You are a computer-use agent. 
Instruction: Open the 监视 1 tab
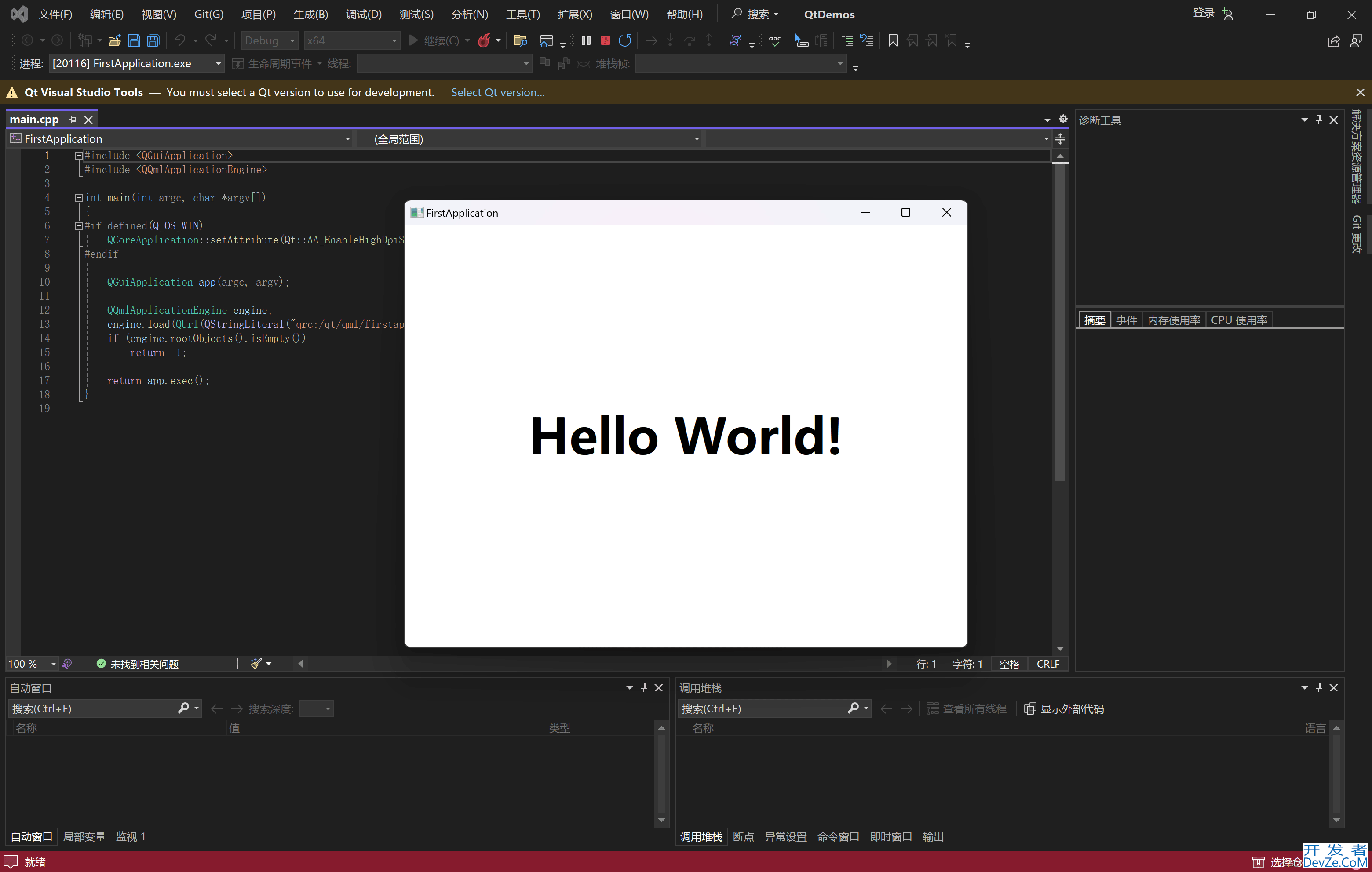[131, 836]
